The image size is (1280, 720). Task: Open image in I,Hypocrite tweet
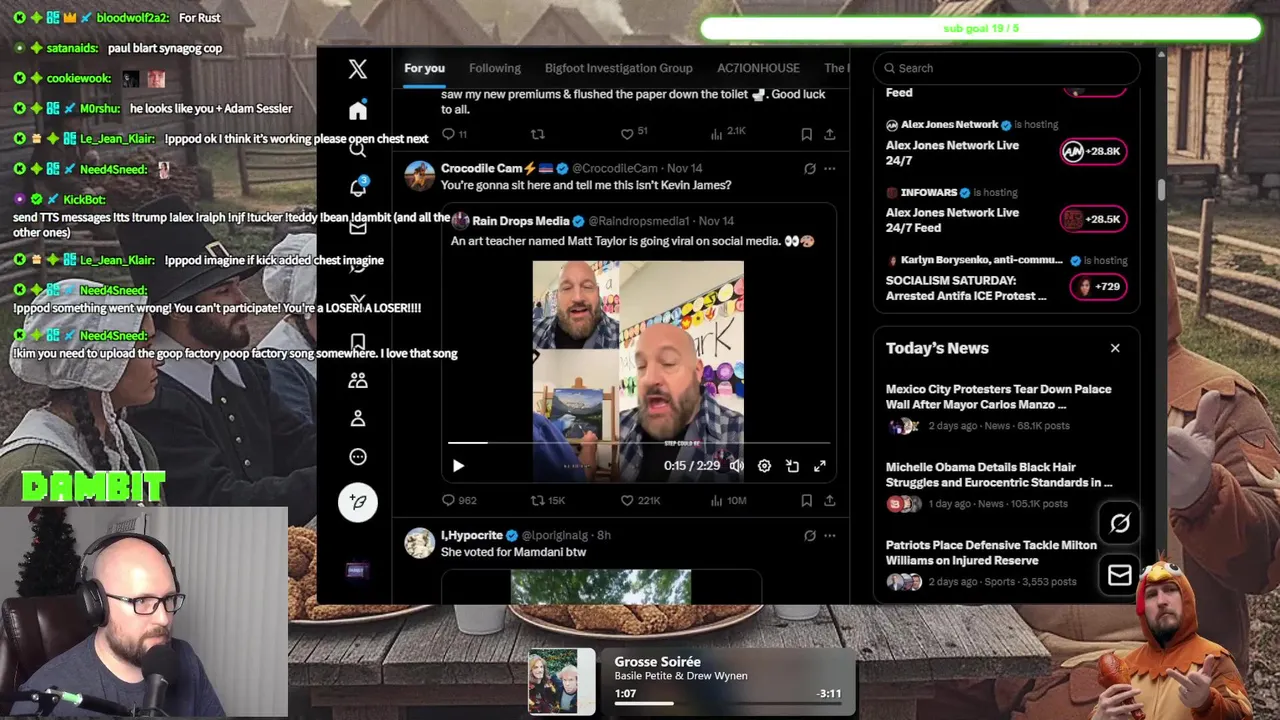point(601,587)
